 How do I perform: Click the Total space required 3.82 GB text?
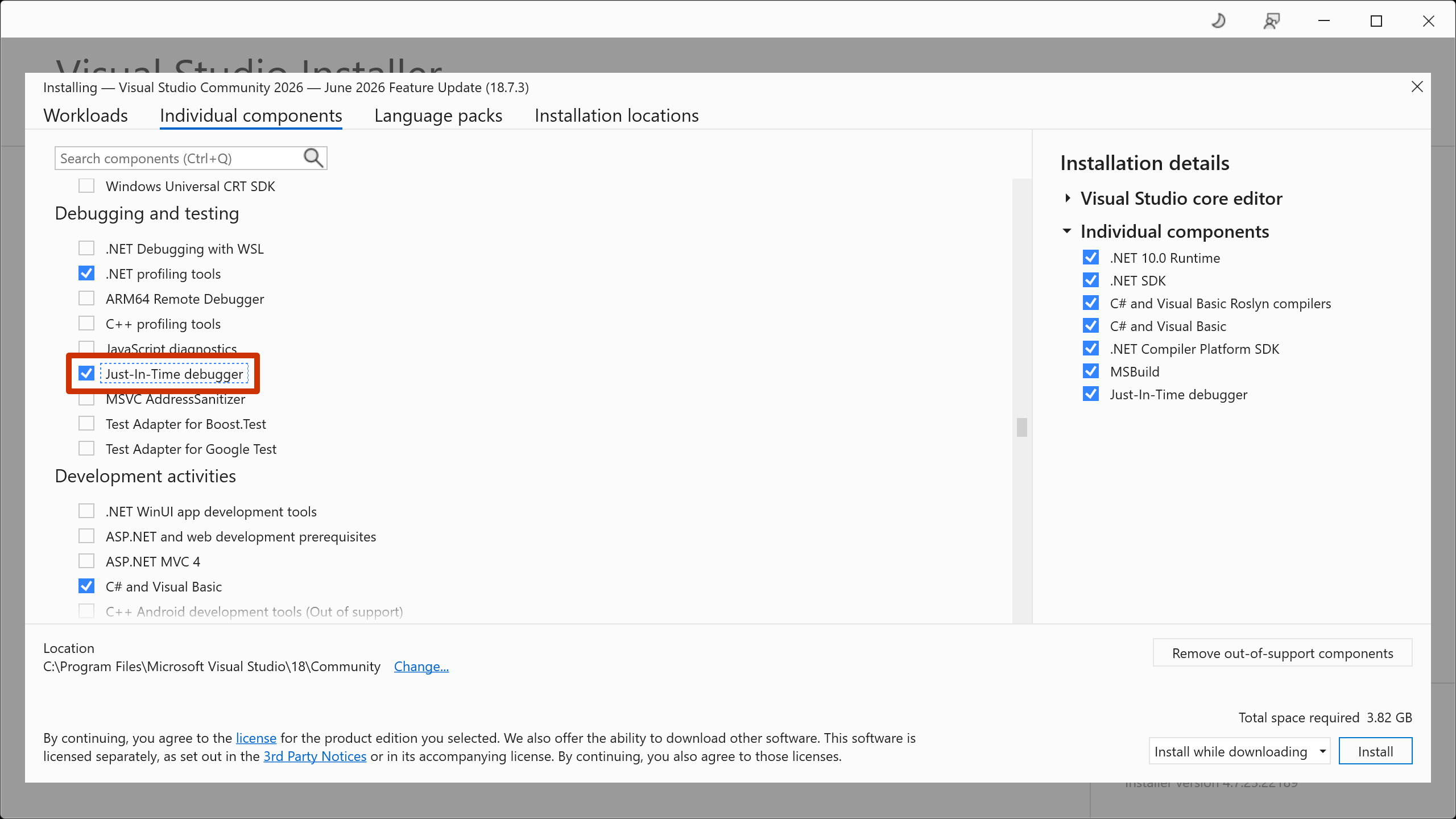tap(1325, 717)
